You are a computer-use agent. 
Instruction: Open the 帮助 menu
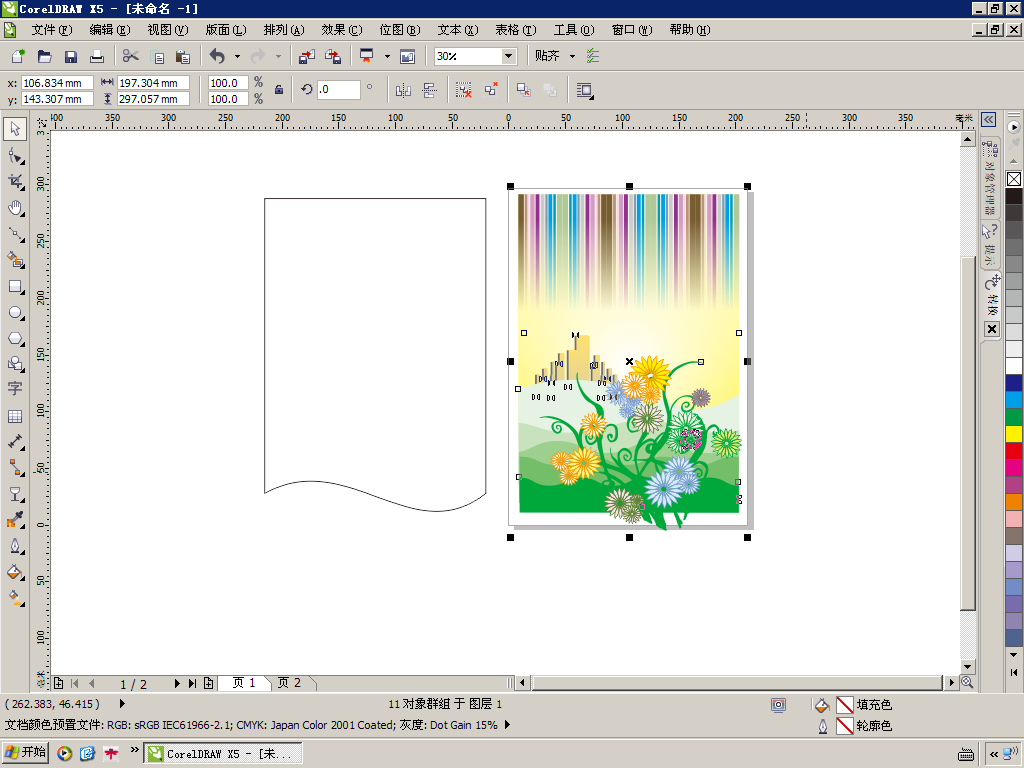(690, 30)
